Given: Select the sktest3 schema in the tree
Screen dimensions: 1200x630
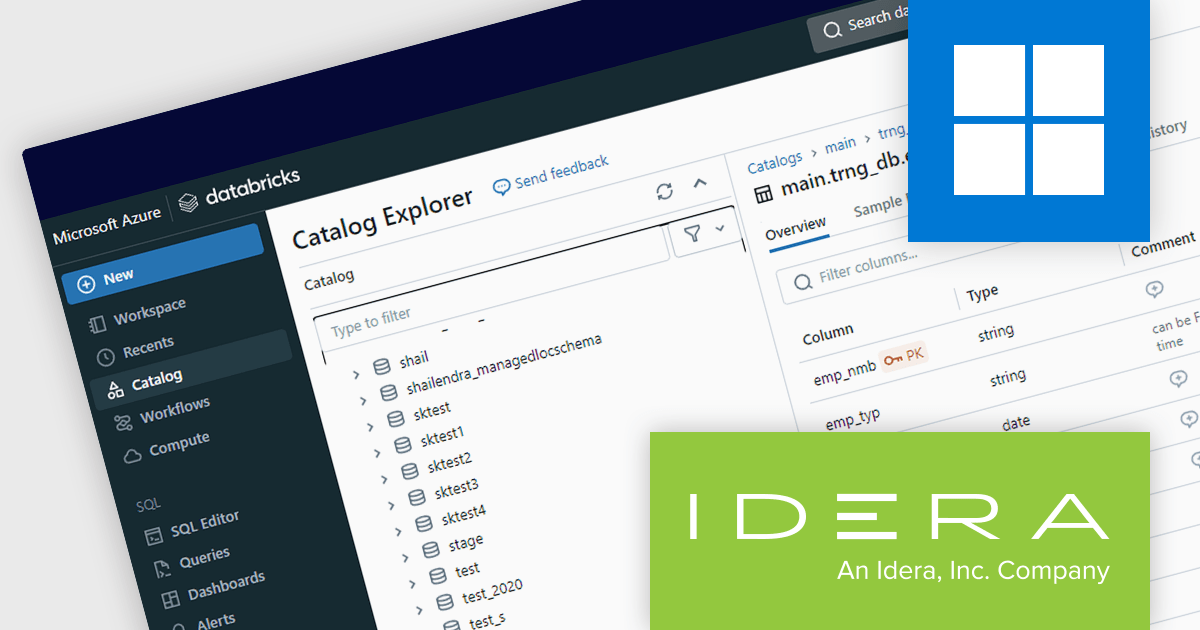Looking at the screenshot, I should click(x=456, y=490).
